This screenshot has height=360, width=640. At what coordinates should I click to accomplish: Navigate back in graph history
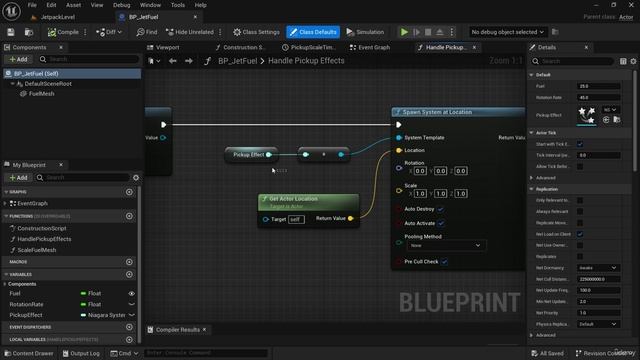pos(173,61)
